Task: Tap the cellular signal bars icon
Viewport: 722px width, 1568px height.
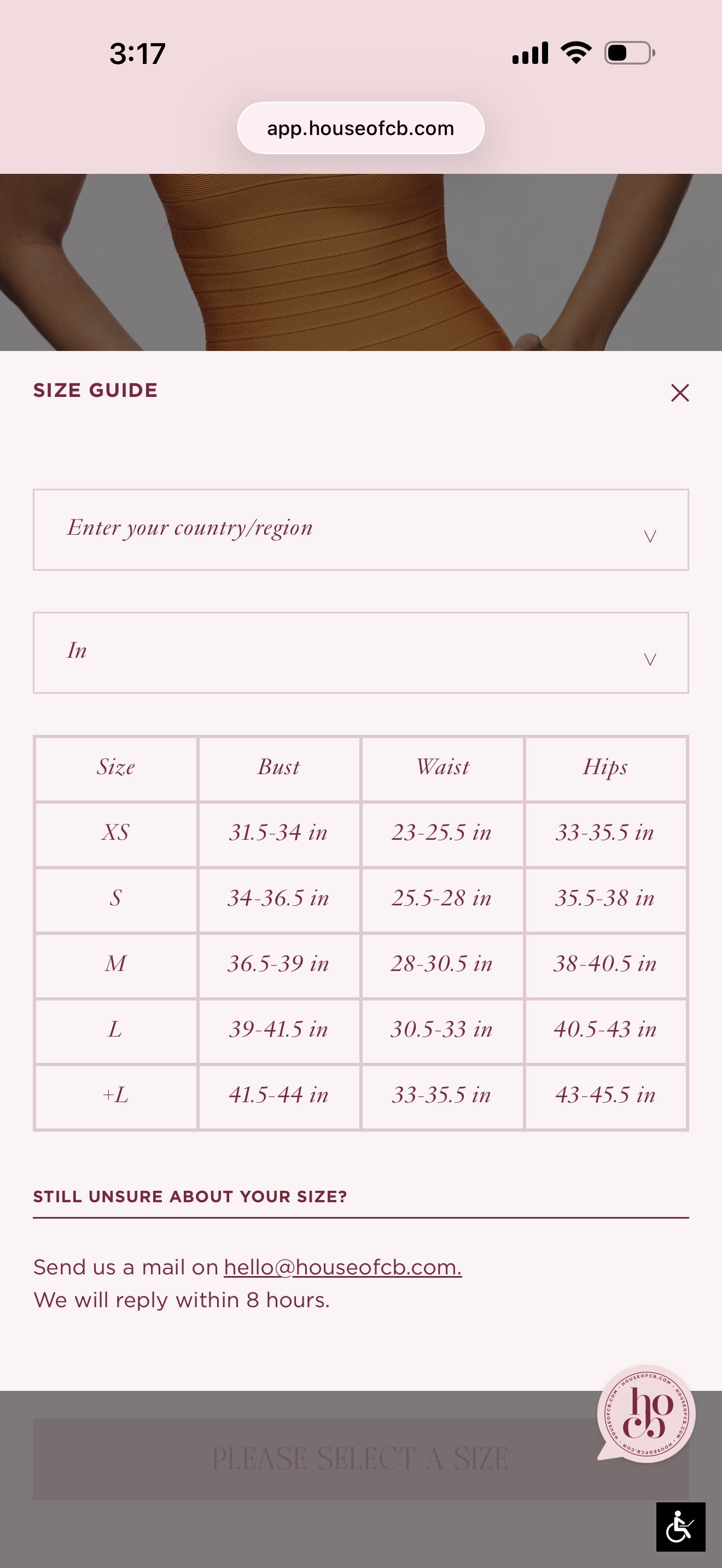Action: [529, 53]
